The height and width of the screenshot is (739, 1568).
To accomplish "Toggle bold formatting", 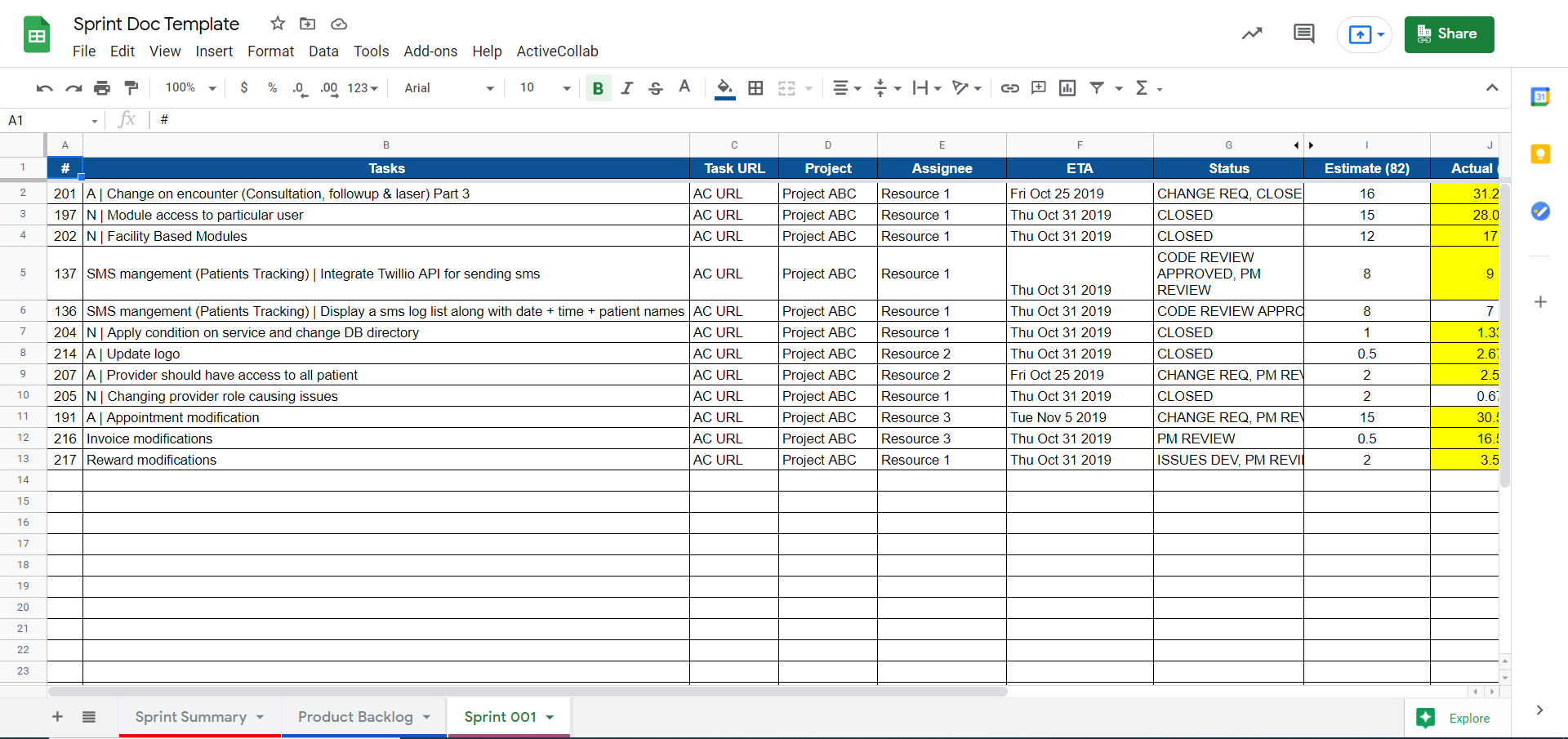I will 598,88.
